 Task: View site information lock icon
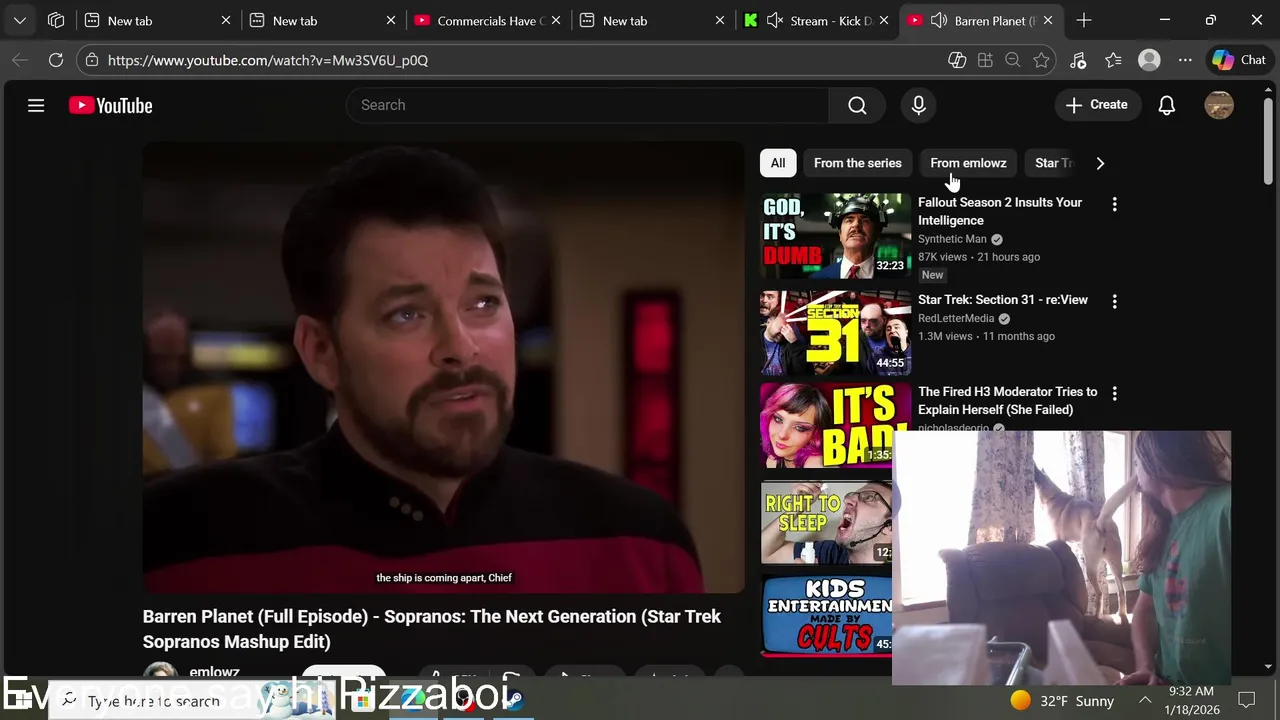point(92,60)
